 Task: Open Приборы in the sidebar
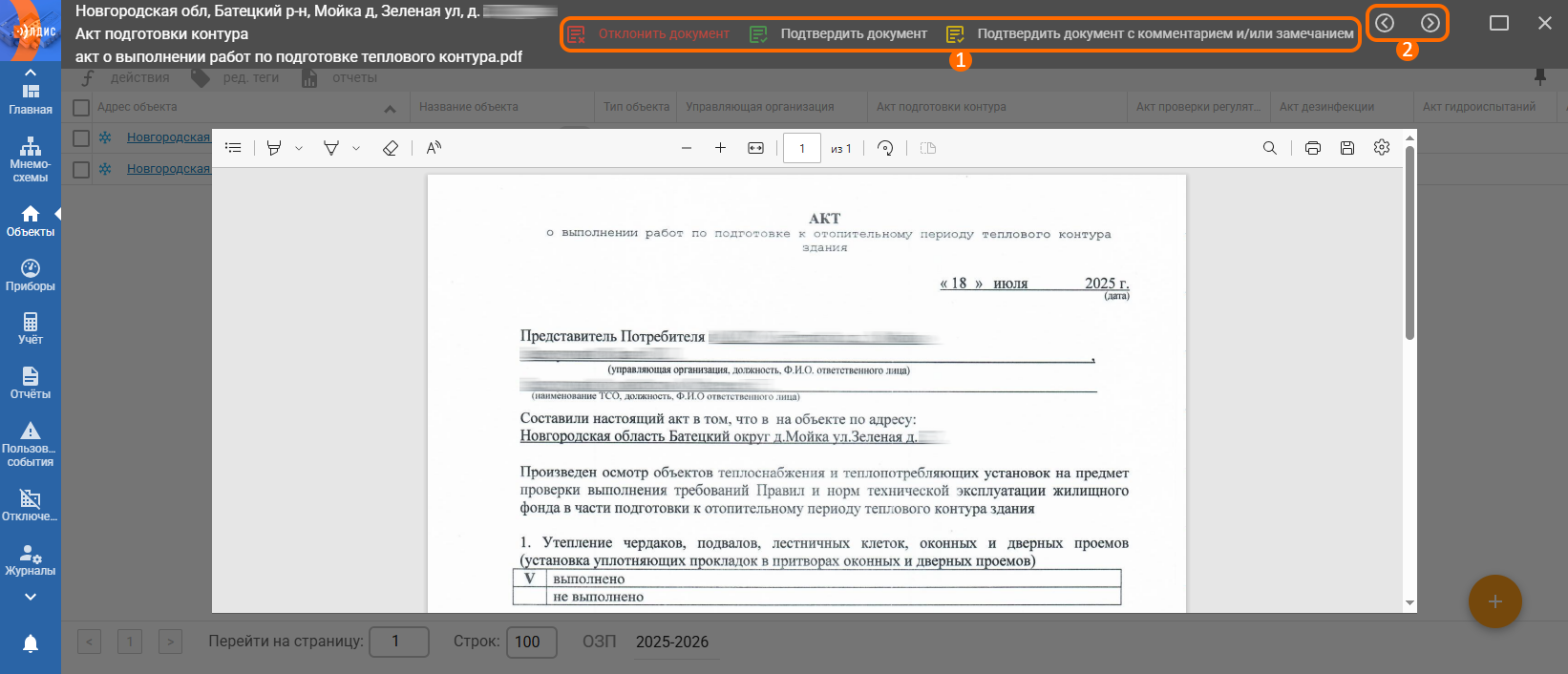[x=31, y=276]
